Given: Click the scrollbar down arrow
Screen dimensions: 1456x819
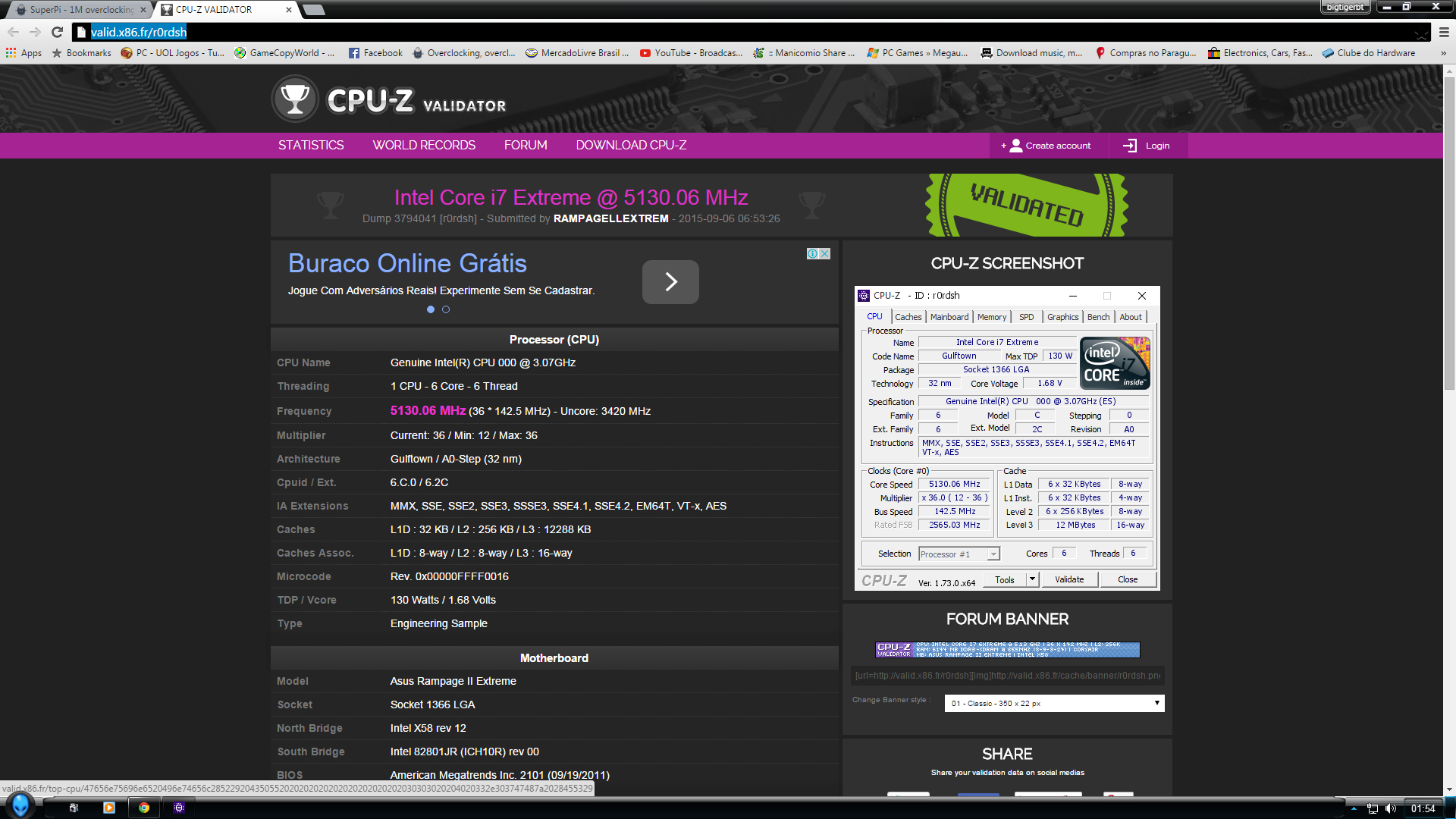Looking at the screenshot, I should 1448,790.
